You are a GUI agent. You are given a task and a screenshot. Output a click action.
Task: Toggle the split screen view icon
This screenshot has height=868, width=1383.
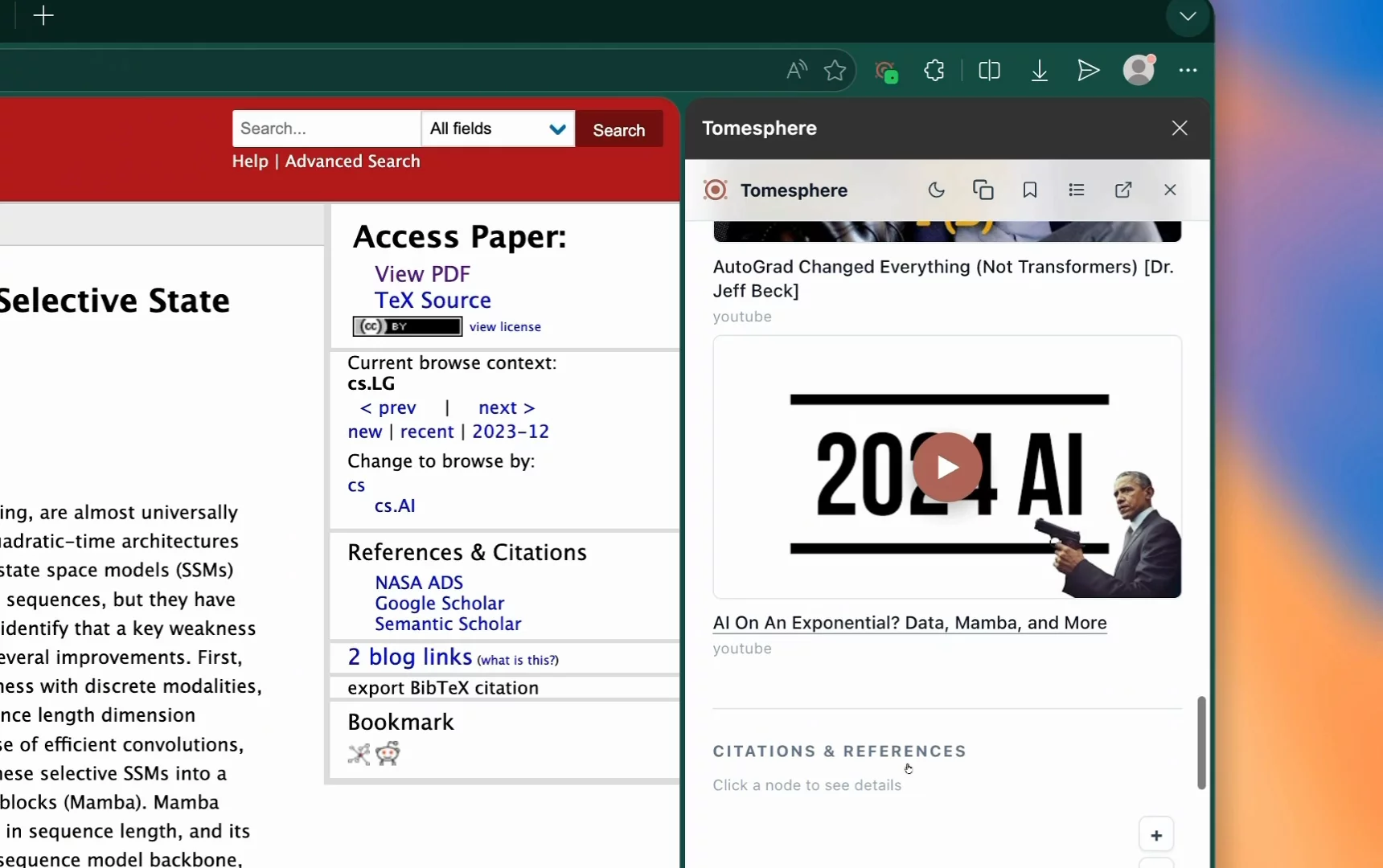point(989,71)
